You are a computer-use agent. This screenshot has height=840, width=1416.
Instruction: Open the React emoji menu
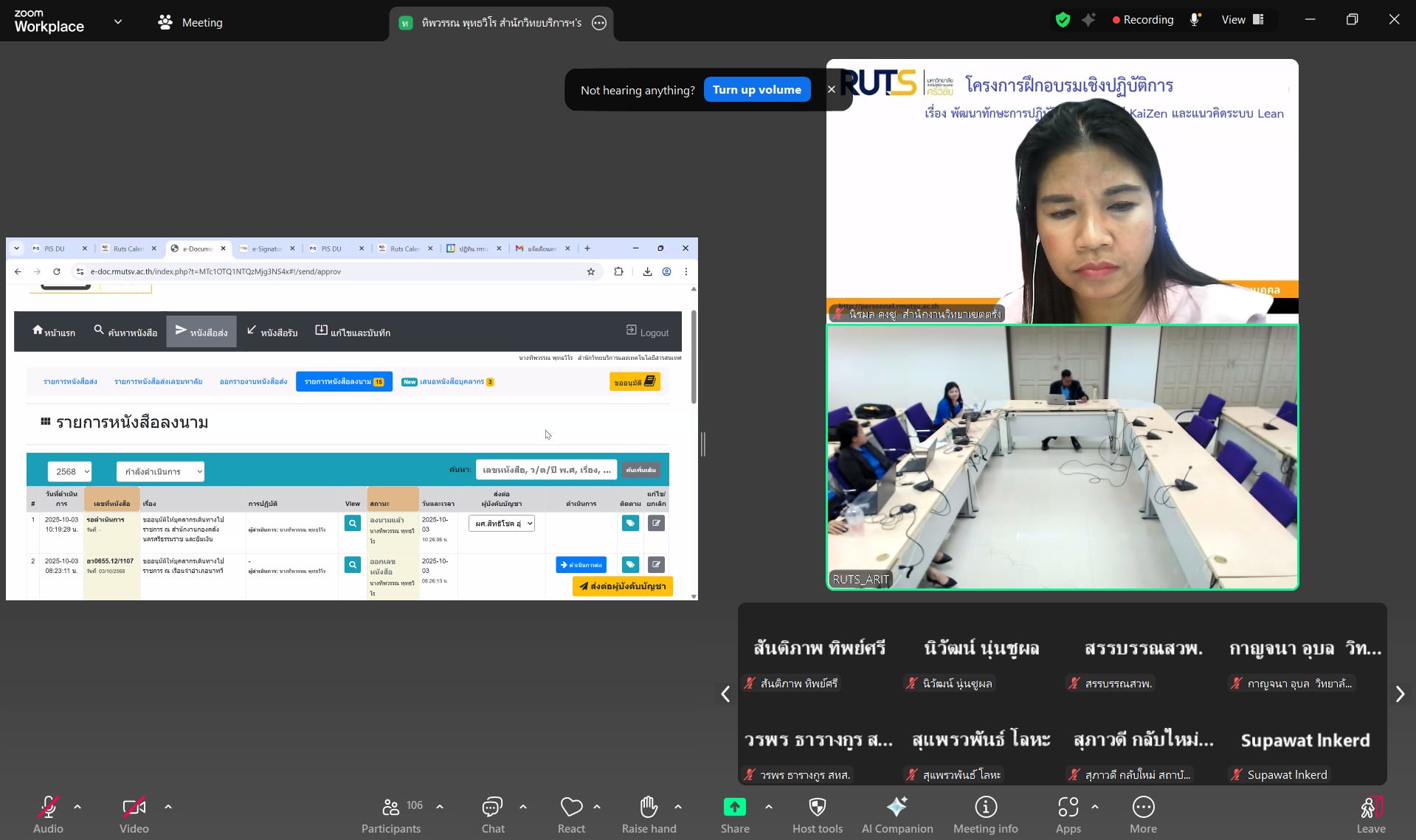(571, 814)
